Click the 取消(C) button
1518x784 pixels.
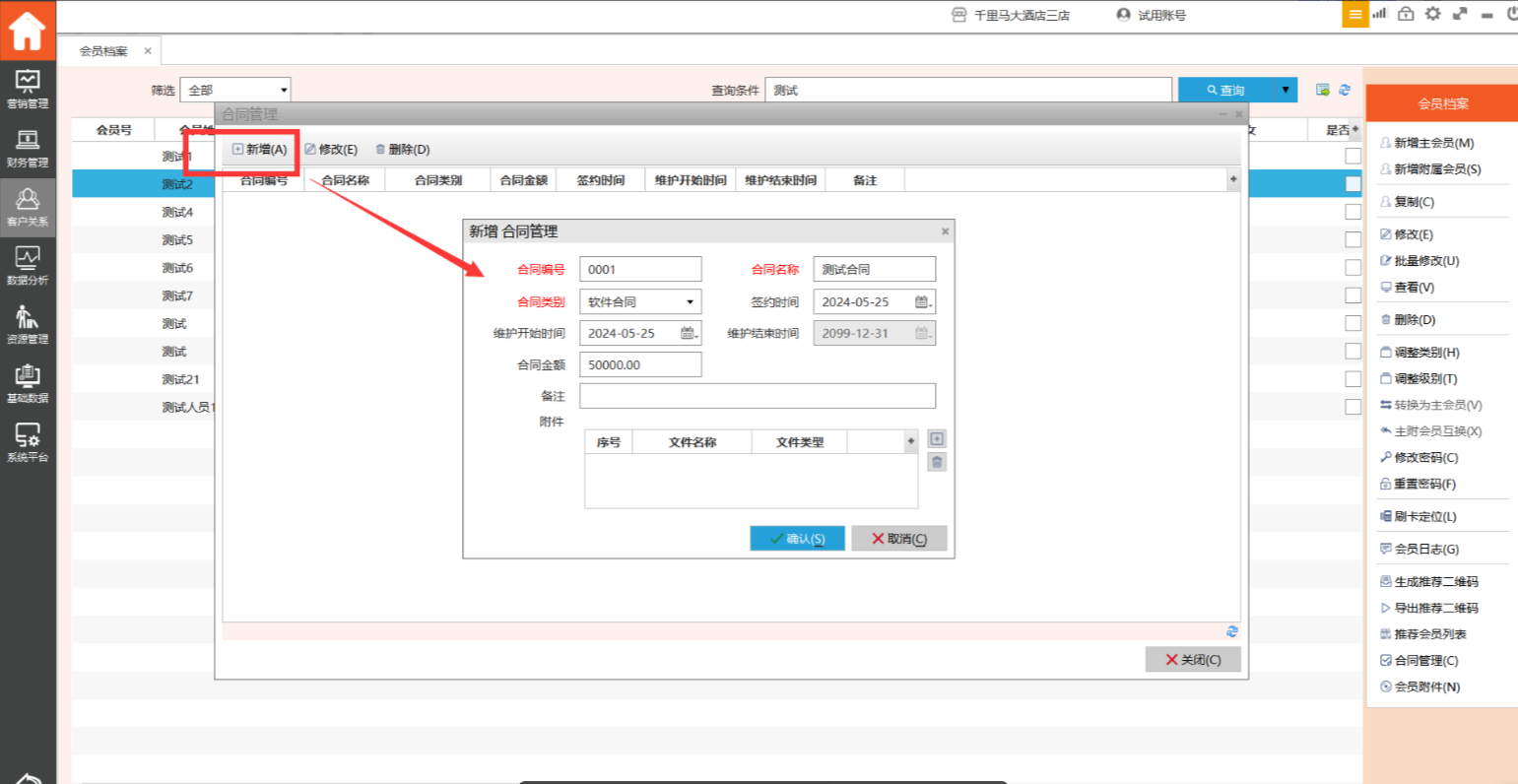point(898,539)
